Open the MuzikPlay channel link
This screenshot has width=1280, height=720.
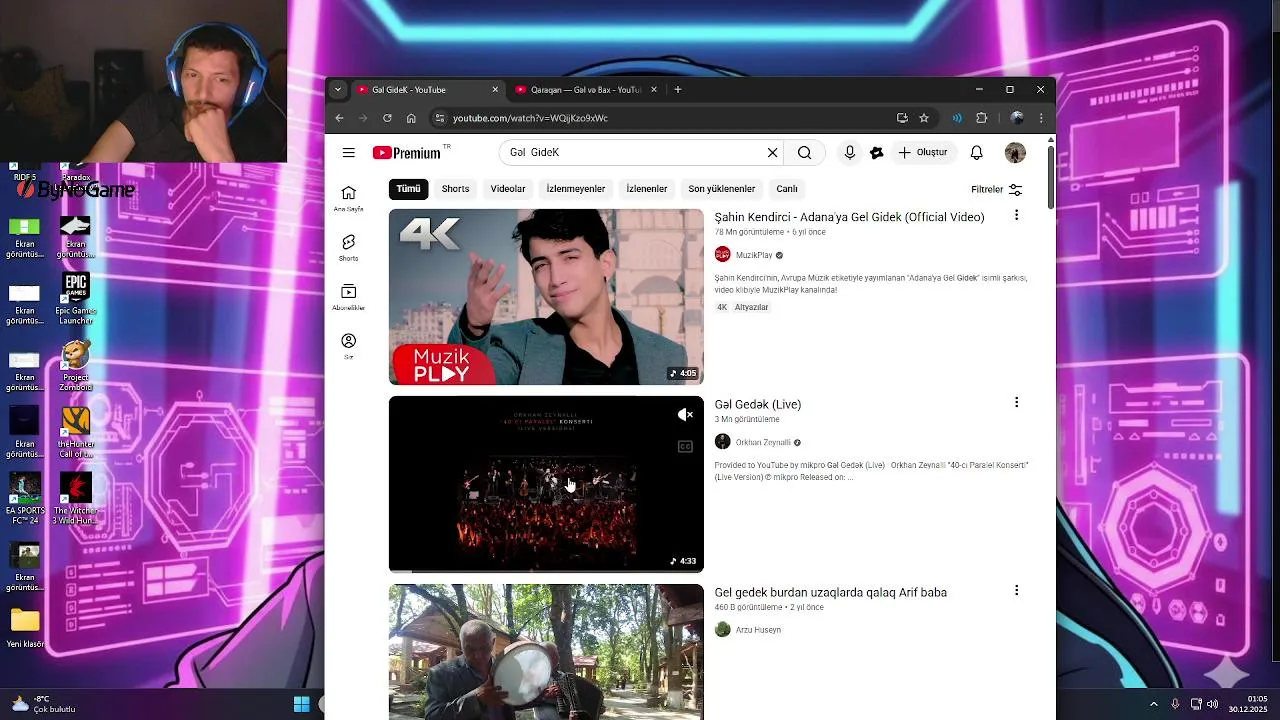754,255
